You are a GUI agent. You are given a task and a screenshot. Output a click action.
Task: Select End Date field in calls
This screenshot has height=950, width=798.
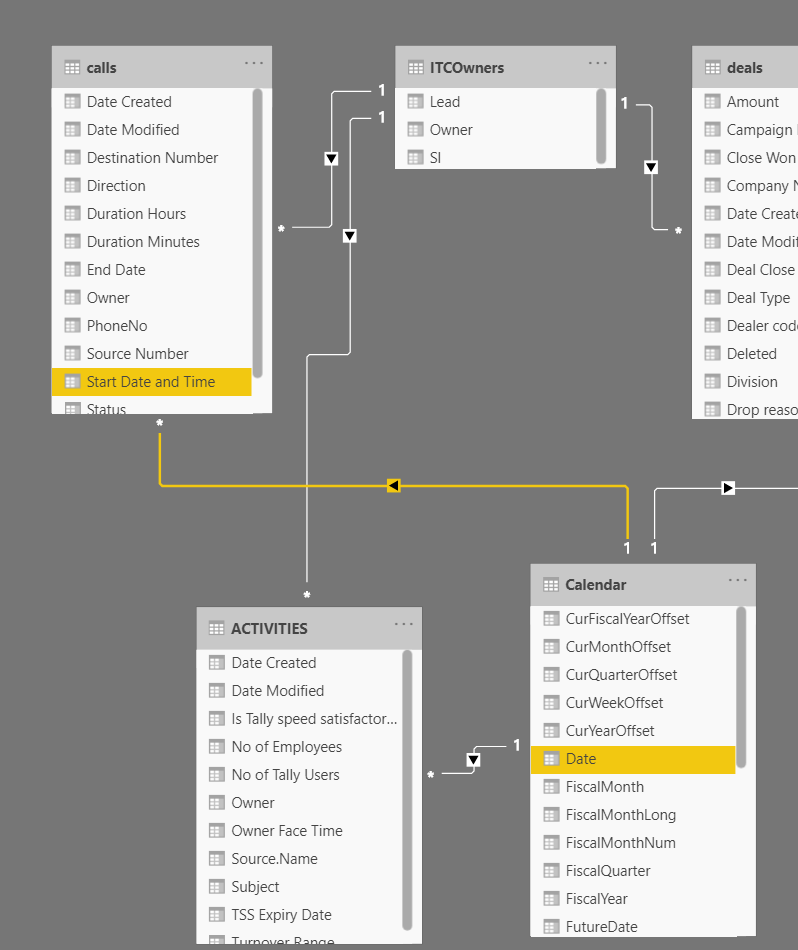pyautogui.click(x=151, y=270)
